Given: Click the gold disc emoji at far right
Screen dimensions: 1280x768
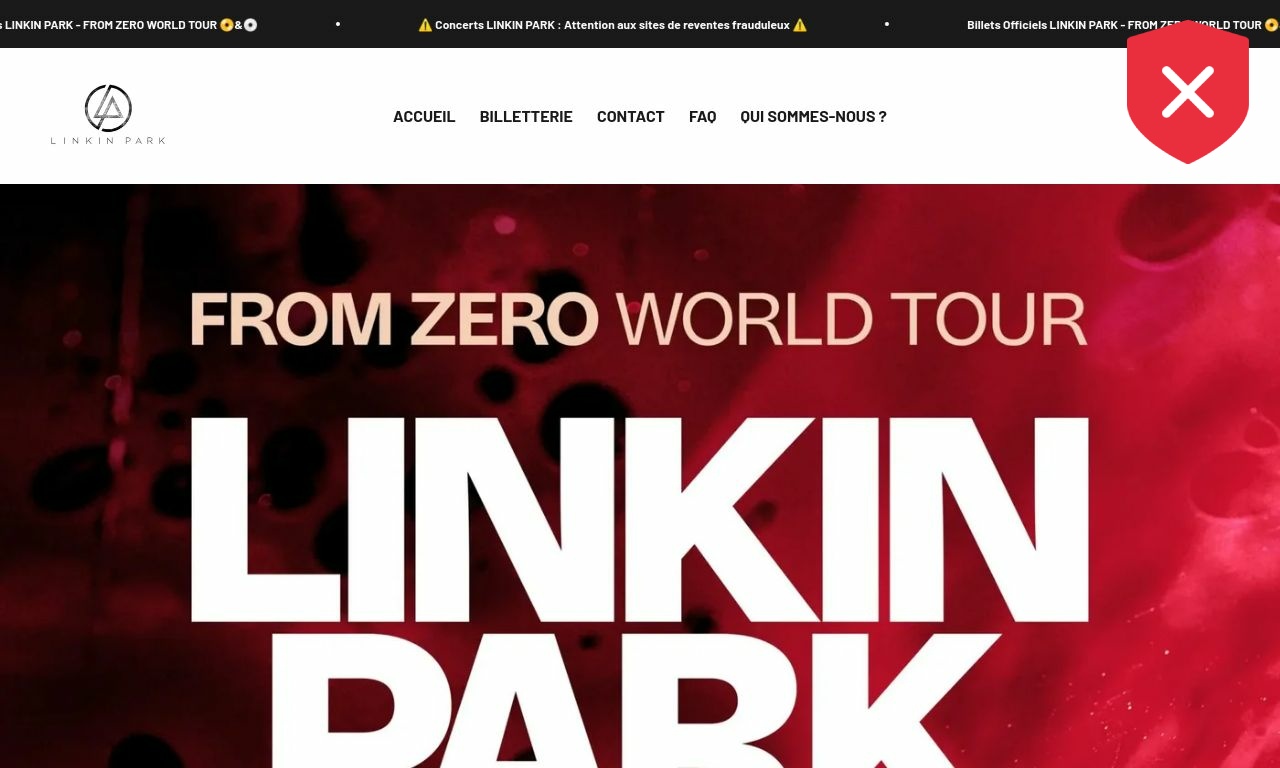Looking at the screenshot, I should pos(1272,25).
